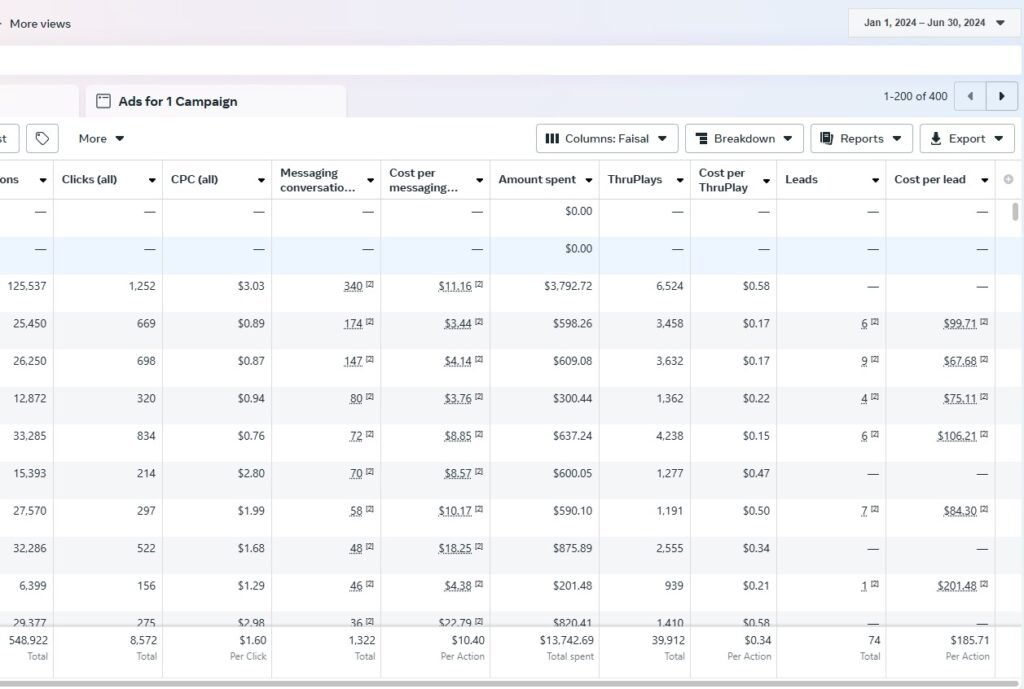Open the Export dropdown menu

point(967,138)
